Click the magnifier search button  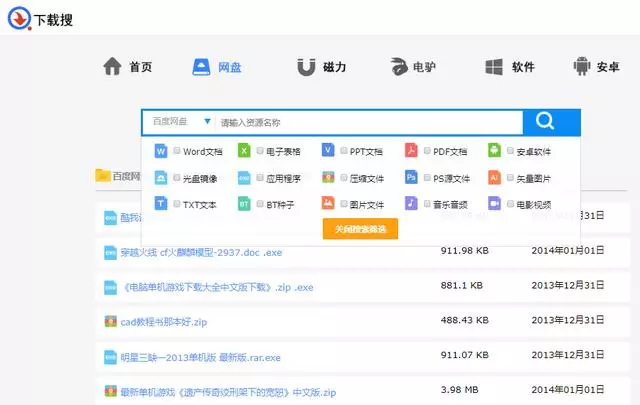551,122
